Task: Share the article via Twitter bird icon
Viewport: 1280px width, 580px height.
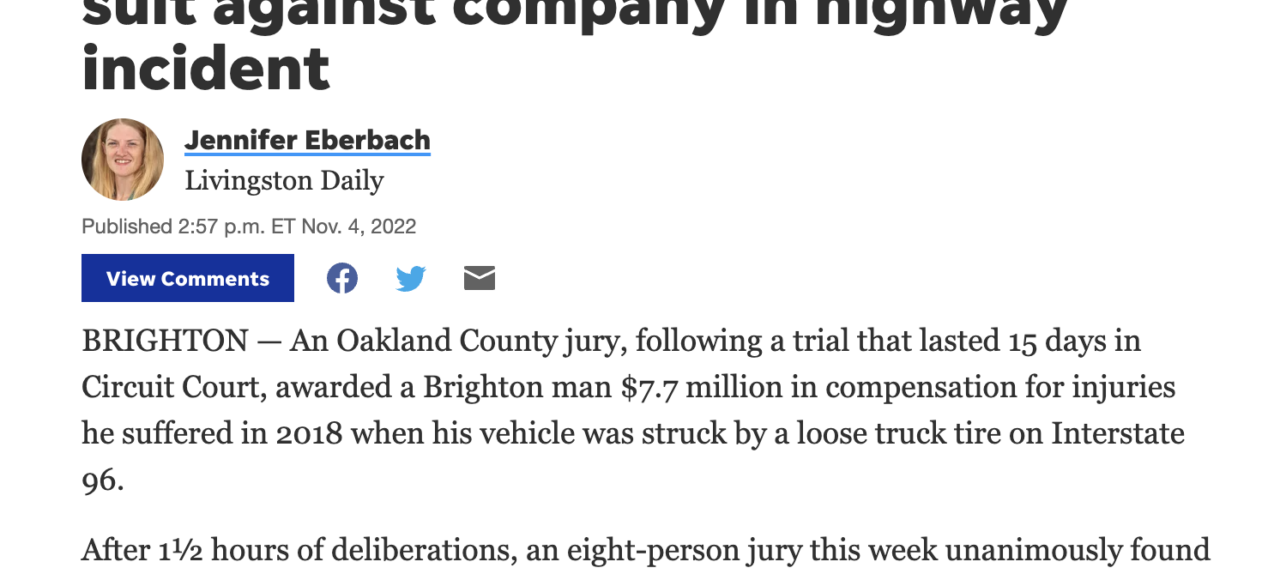Action: pos(411,278)
